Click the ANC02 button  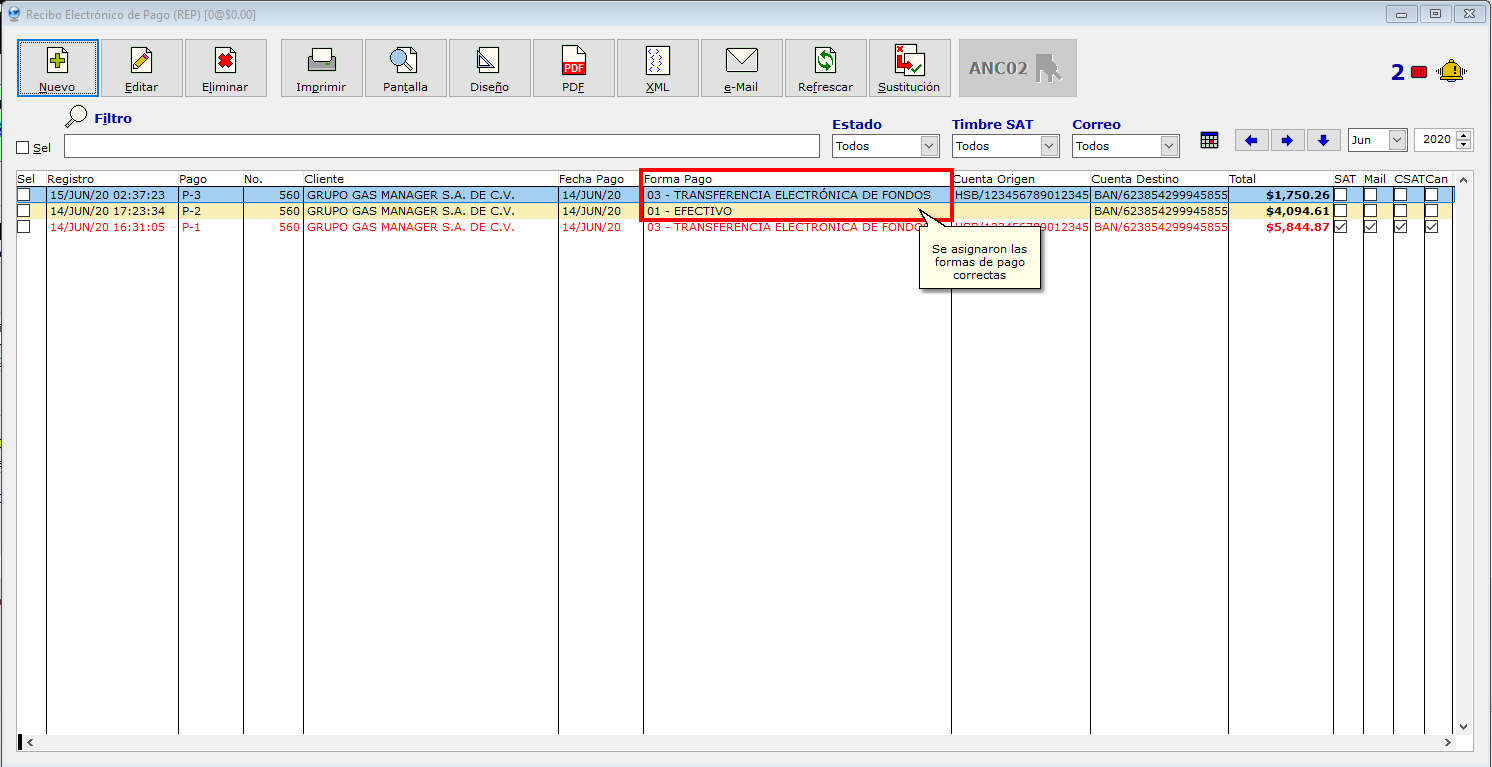coord(1017,68)
